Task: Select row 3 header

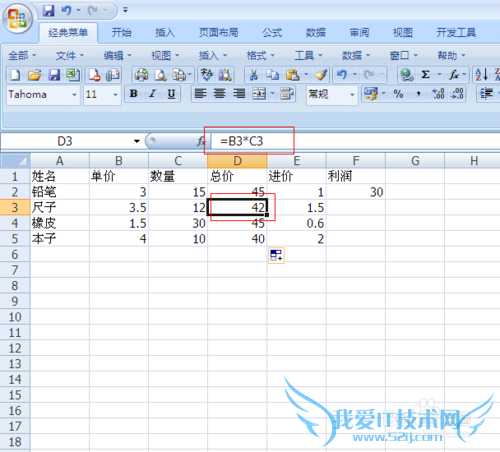Action: click(15, 208)
